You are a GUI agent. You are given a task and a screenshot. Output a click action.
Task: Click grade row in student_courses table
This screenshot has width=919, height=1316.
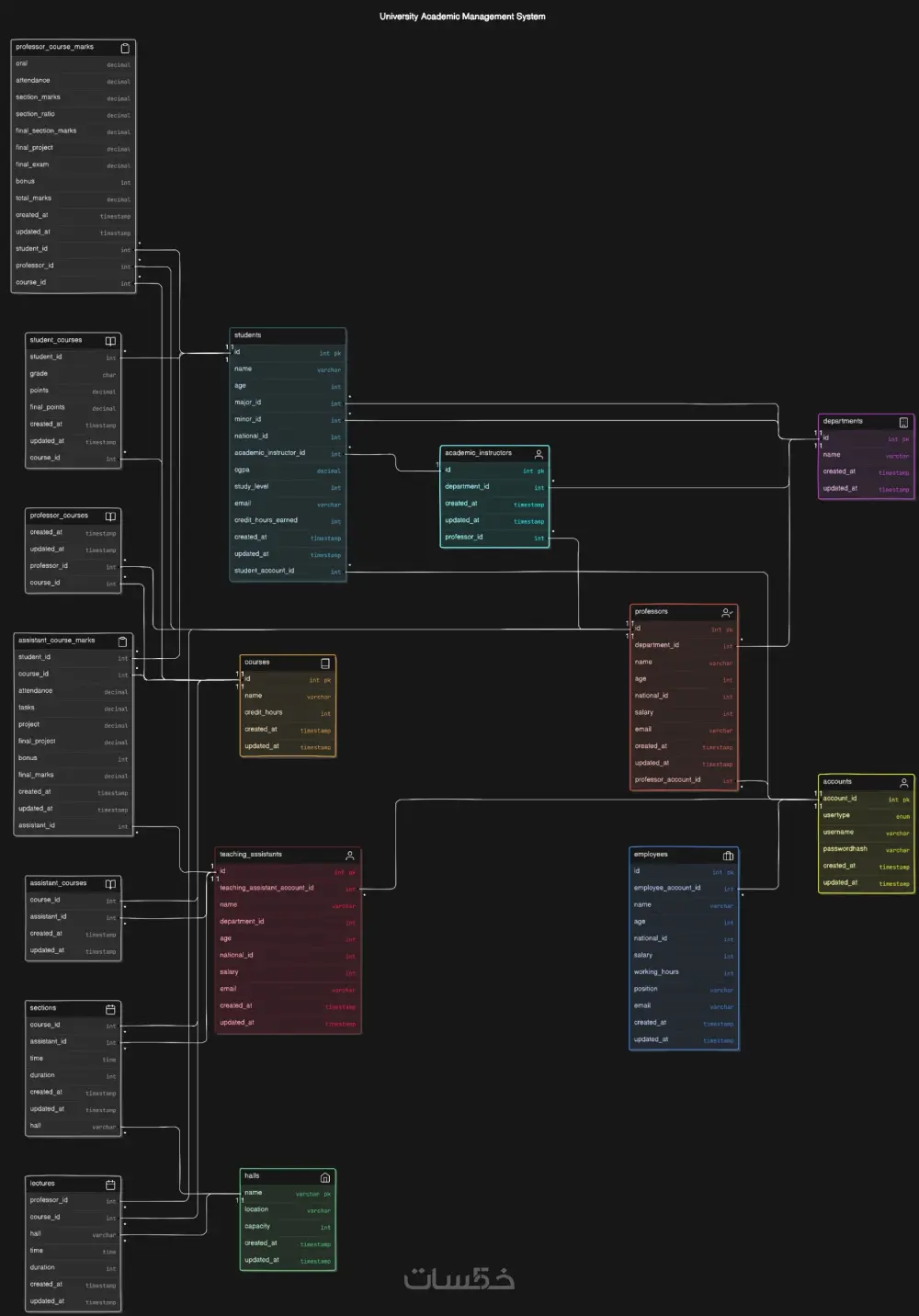[x=73, y=374]
